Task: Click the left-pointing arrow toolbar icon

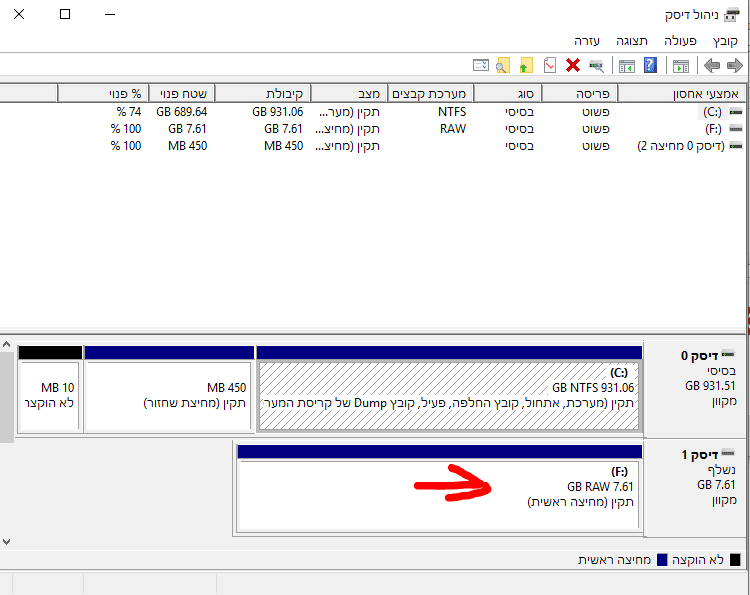Action: (x=712, y=66)
